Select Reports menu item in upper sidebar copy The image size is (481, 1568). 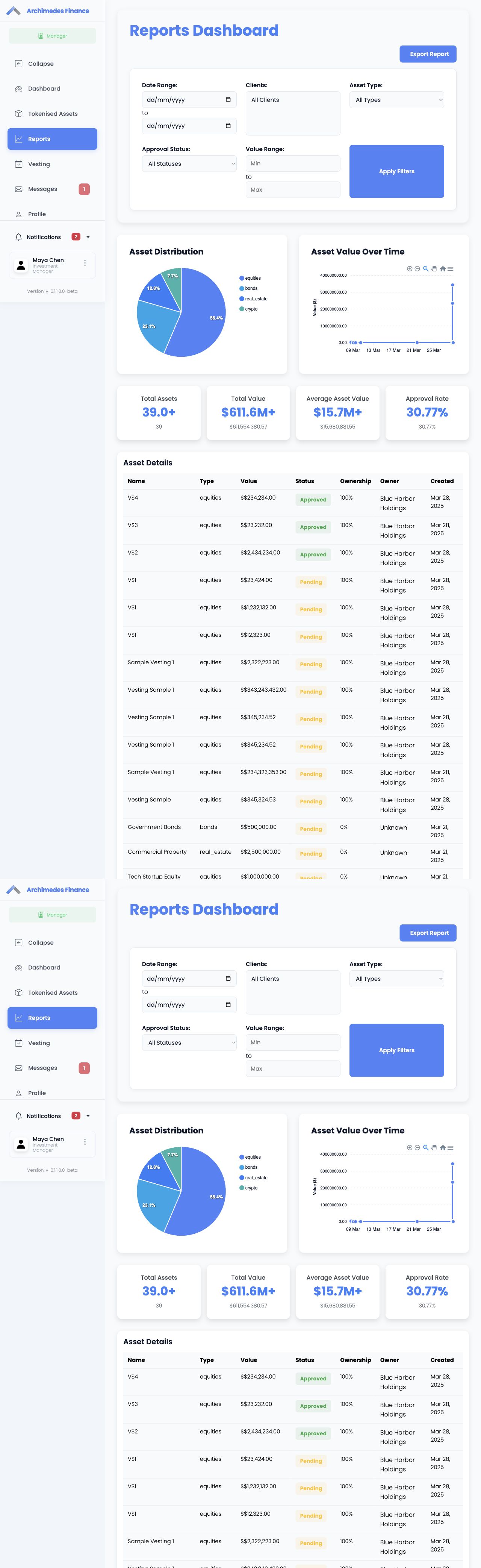(52, 139)
